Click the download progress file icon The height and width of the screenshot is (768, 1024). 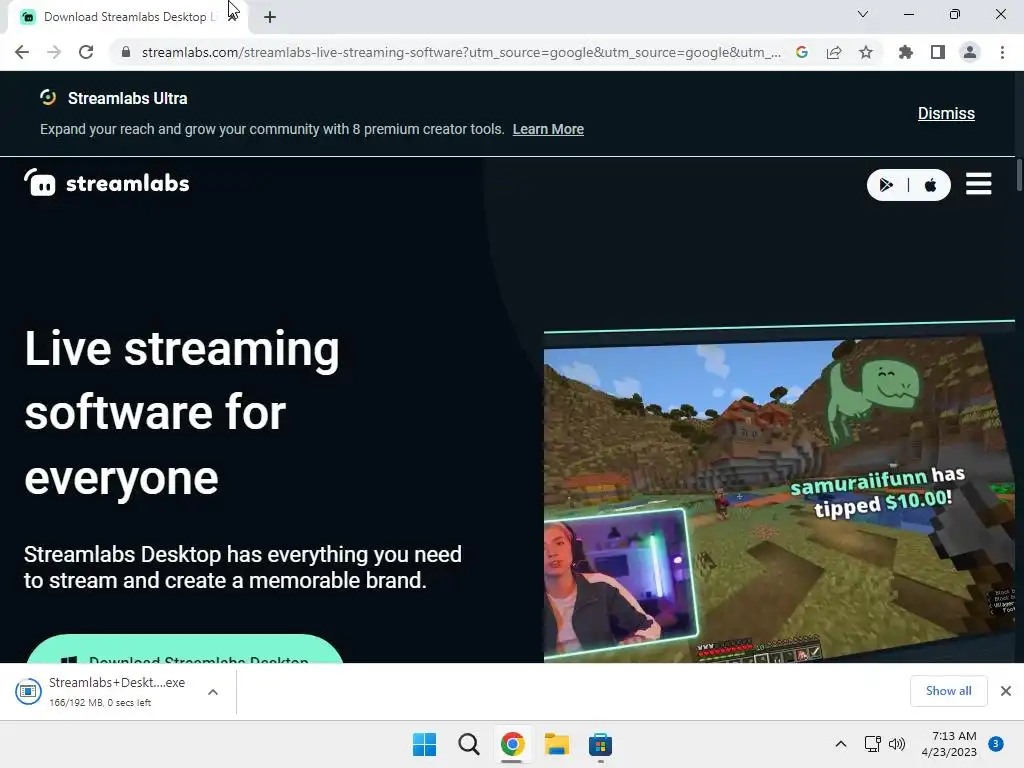coord(28,691)
